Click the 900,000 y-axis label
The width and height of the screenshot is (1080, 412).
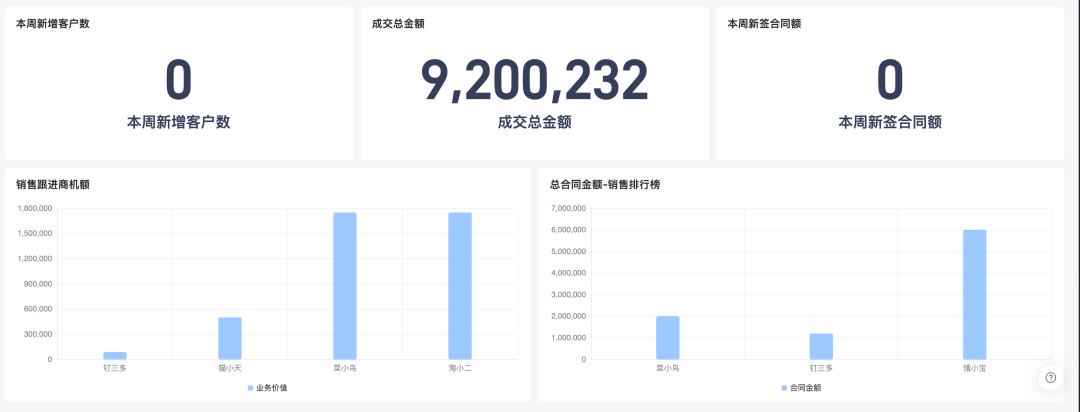tap(38, 284)
